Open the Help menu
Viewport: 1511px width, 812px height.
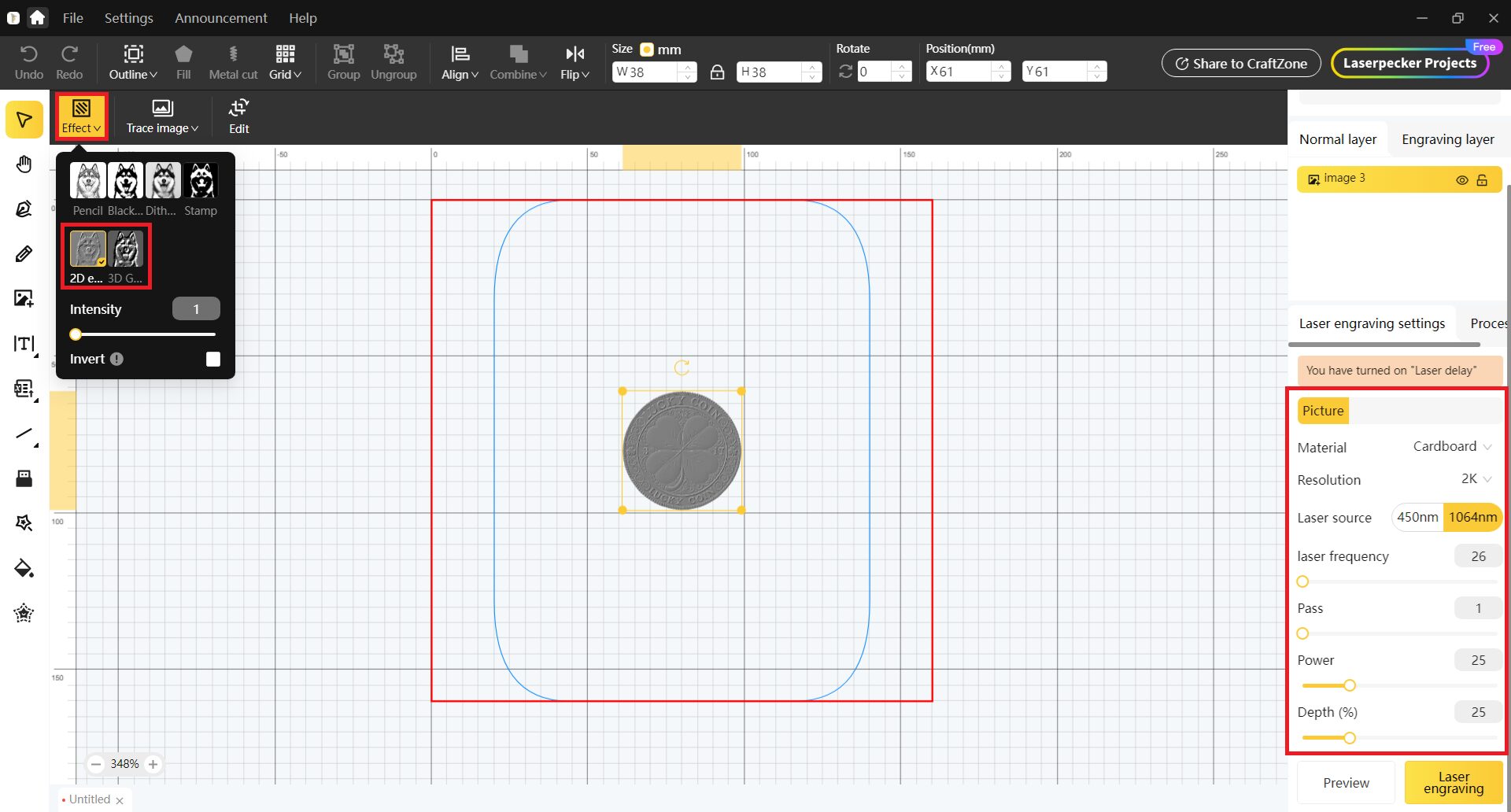tap(302, 17)
